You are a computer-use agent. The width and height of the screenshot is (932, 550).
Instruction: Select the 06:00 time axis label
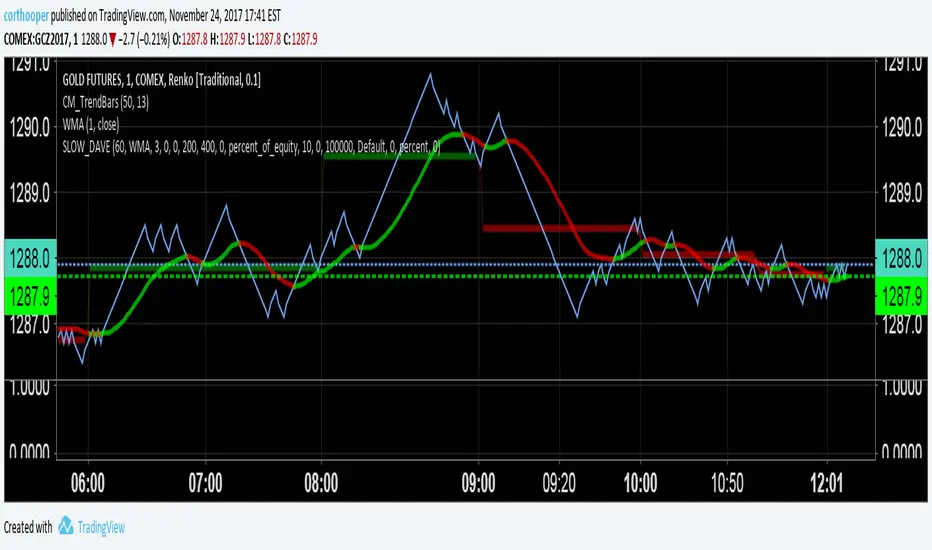88,483
